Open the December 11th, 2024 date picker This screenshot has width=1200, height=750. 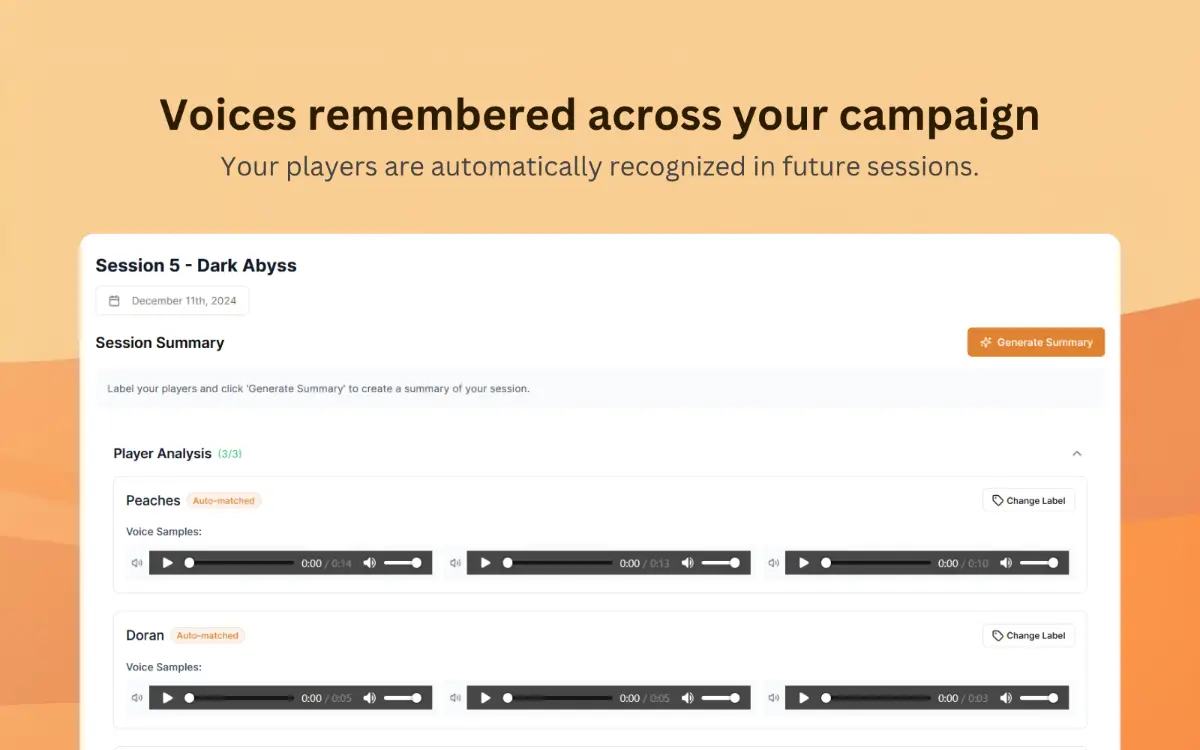pos(172,301)
